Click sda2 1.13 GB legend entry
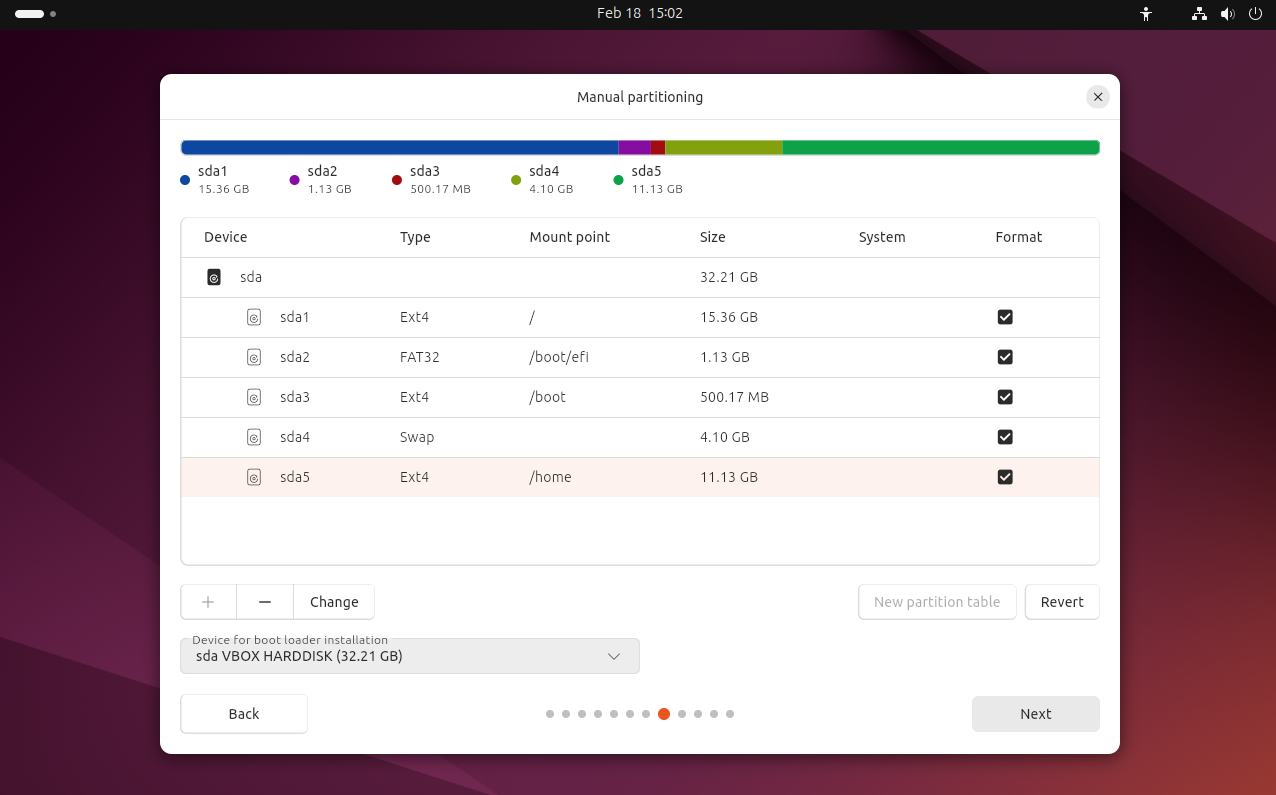The width and height of the screenshot is (1276, 795). 321,180
